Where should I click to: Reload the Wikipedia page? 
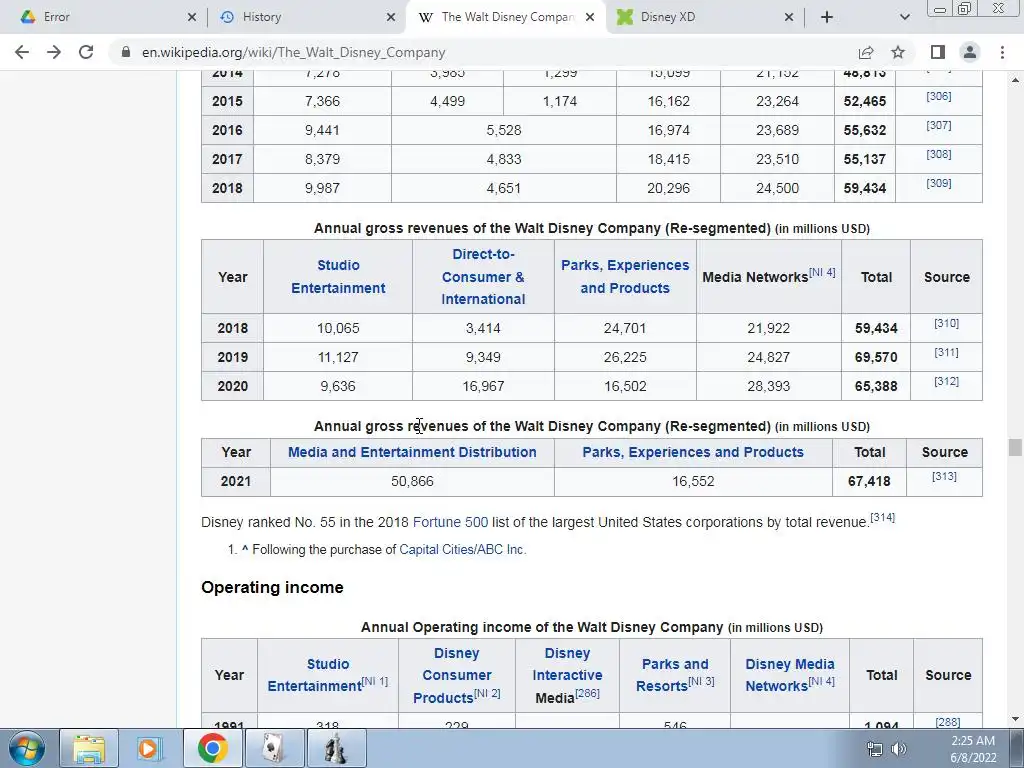pos(86,52)
